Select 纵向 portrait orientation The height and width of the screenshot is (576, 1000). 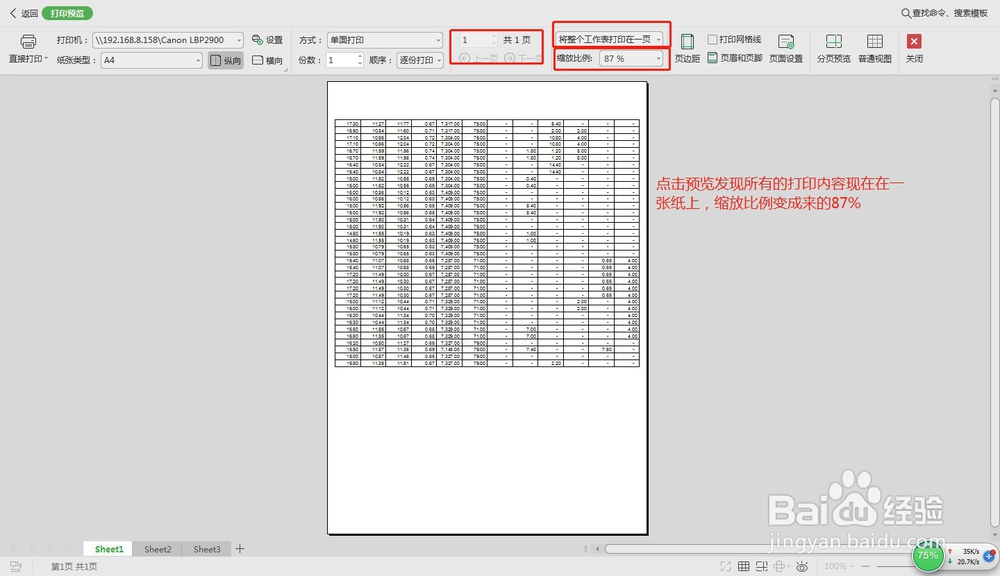[223, 59]
